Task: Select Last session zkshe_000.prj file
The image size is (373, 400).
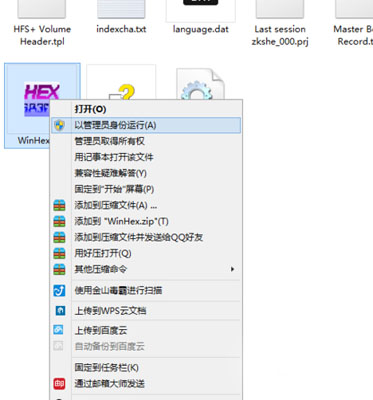Action: point(280,23)
